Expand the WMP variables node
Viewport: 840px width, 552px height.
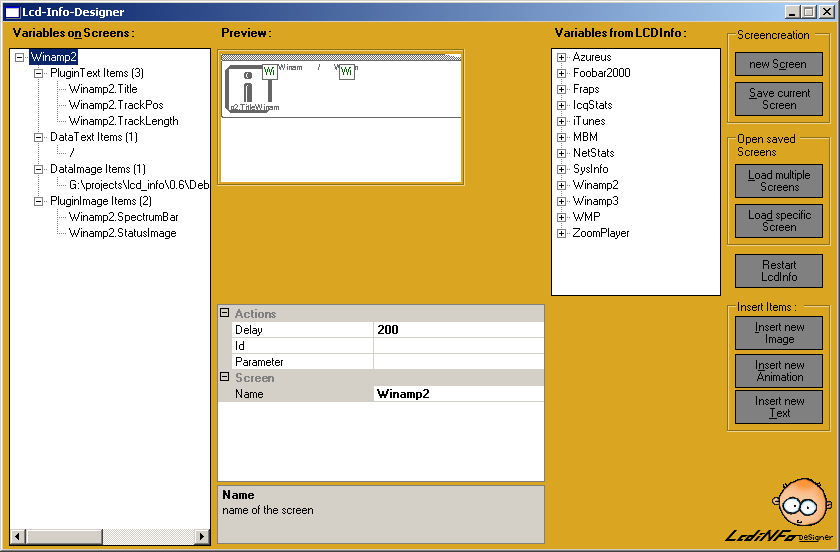[x=561, y=217]
